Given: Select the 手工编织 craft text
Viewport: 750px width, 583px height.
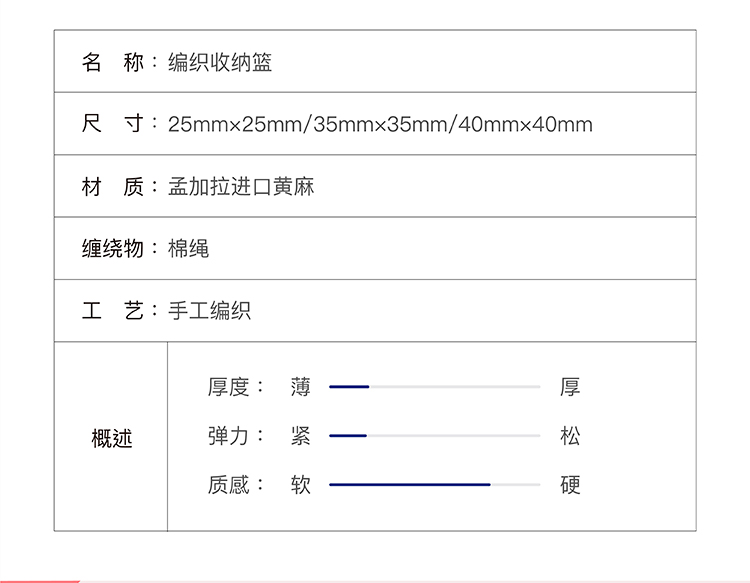Looking at the screenshot, I should (x=209, y=311).
